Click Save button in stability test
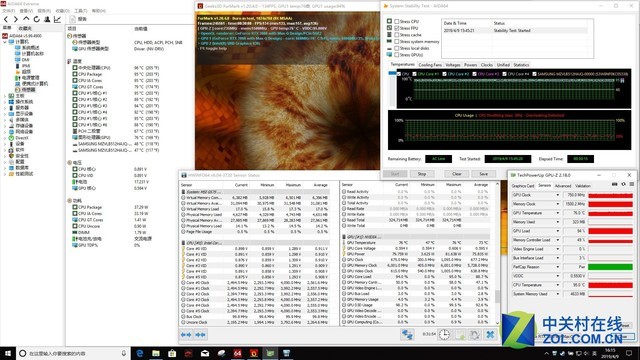Image resolution: width=640 pixels, height=360 pixels. point(483,174)
